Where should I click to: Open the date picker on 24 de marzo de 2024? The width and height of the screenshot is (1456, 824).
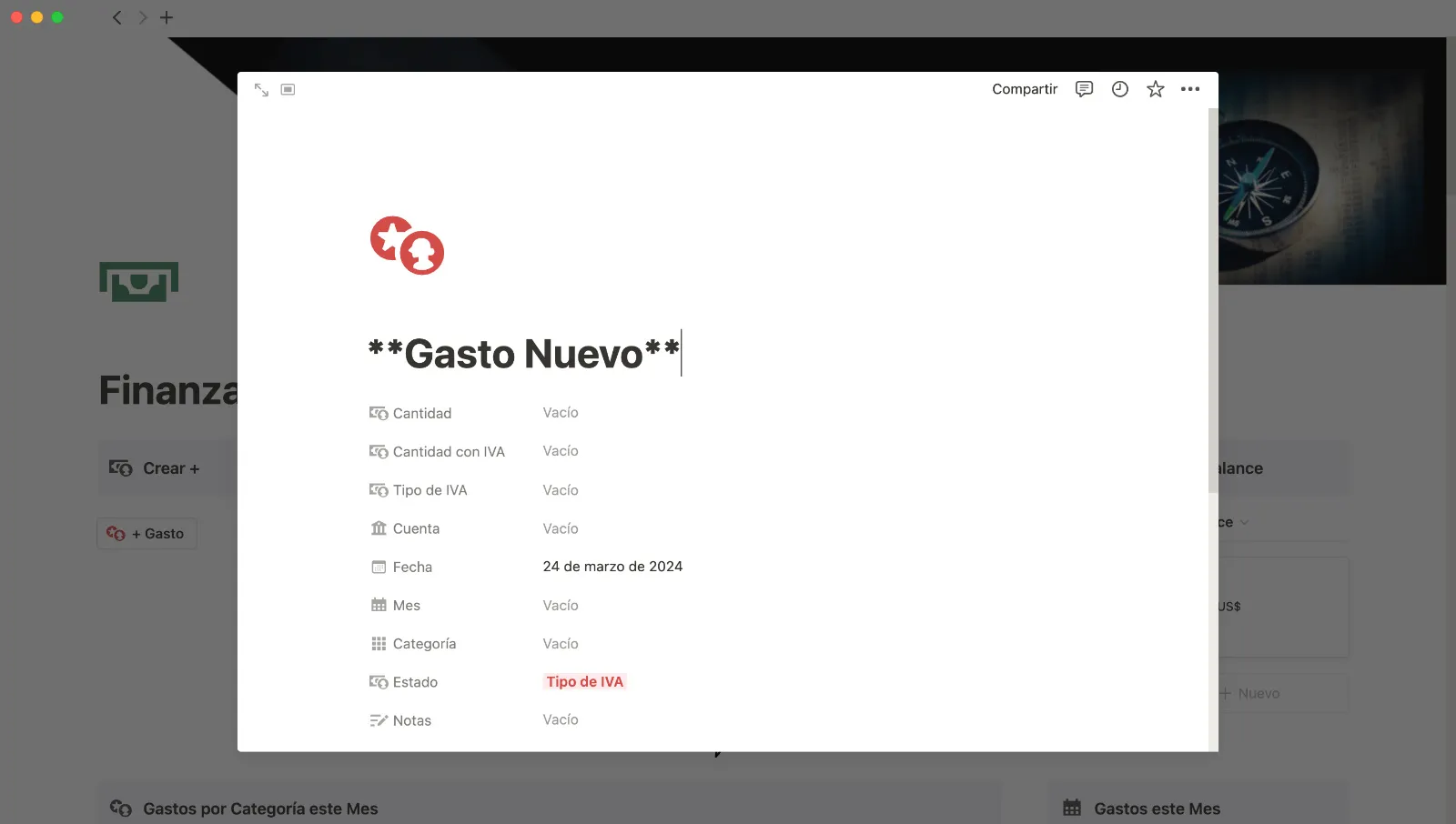click(x=612, y=567)
